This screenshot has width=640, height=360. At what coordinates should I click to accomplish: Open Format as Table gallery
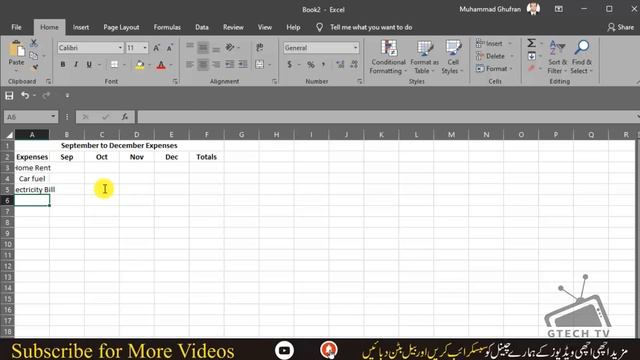tap(424, 57)
